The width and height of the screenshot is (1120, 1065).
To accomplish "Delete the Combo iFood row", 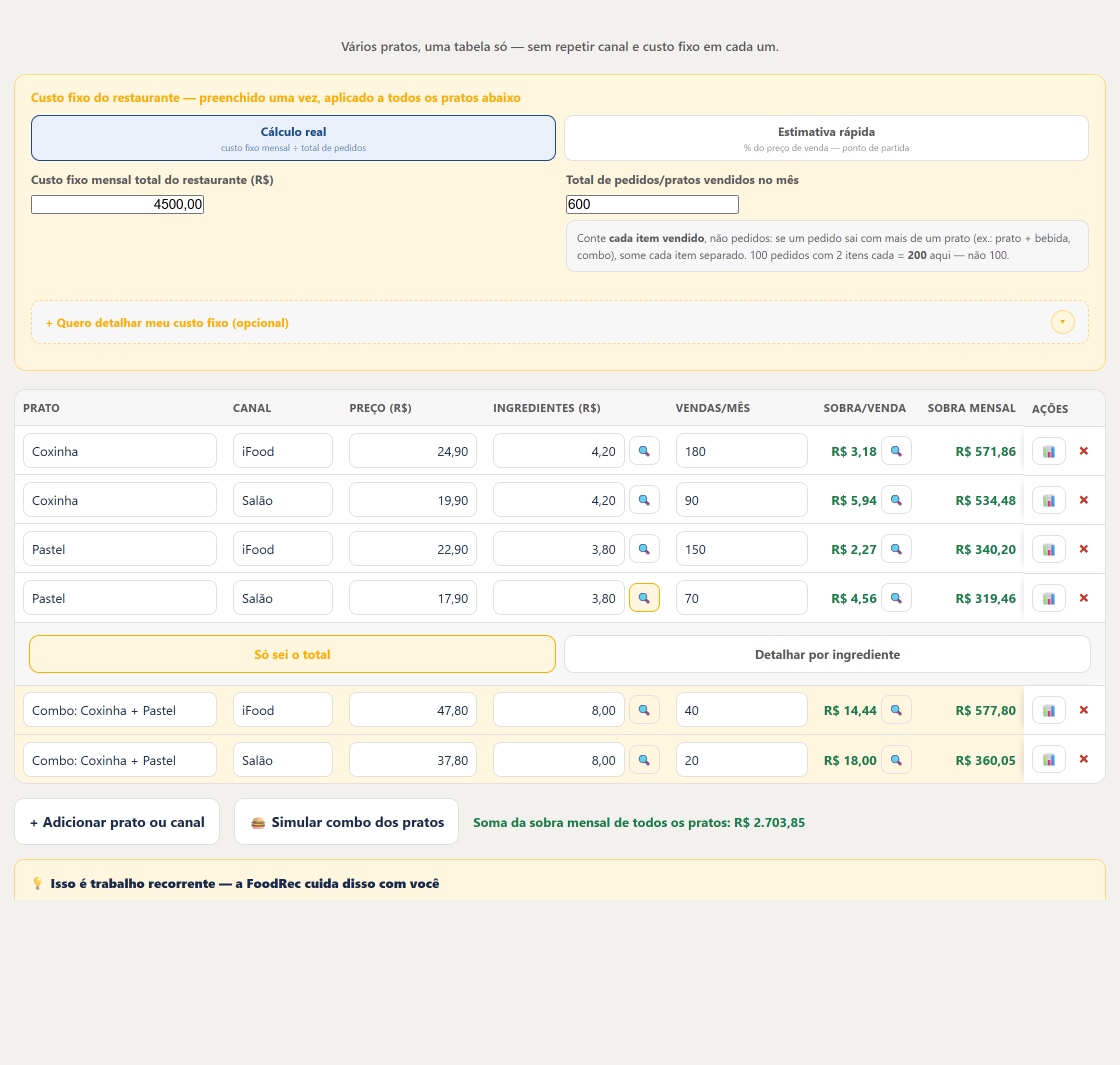I will [x=1083, y=709].
